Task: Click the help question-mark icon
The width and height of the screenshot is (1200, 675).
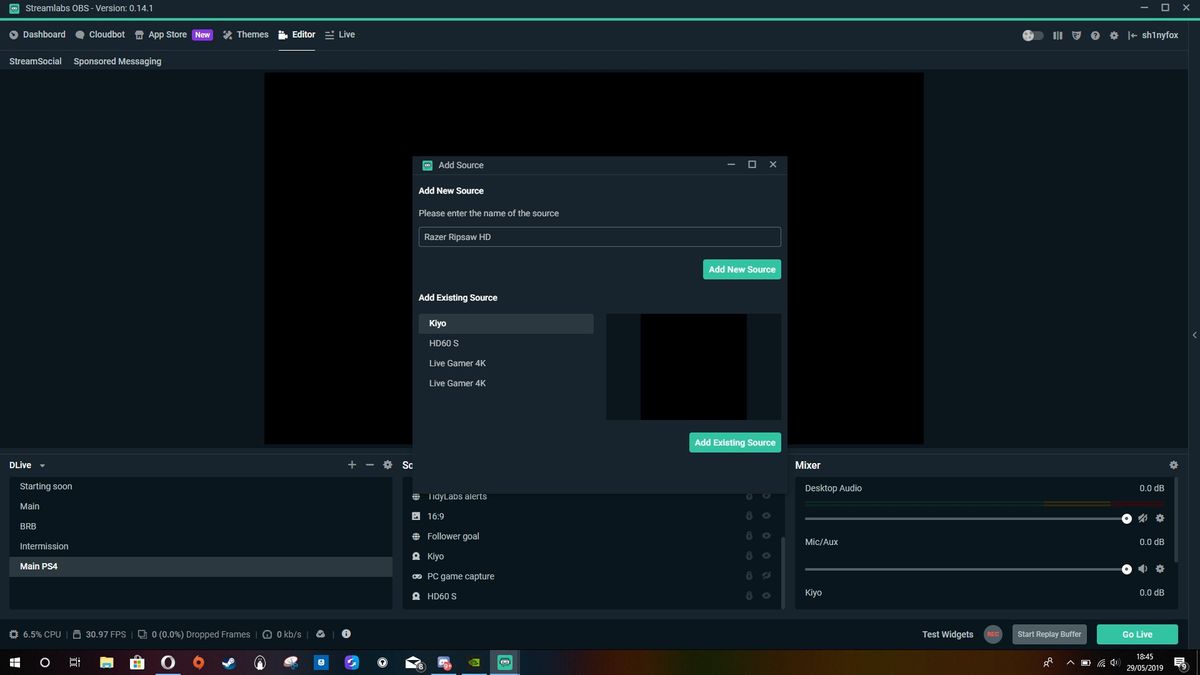Action: [x=1096, y=34]
